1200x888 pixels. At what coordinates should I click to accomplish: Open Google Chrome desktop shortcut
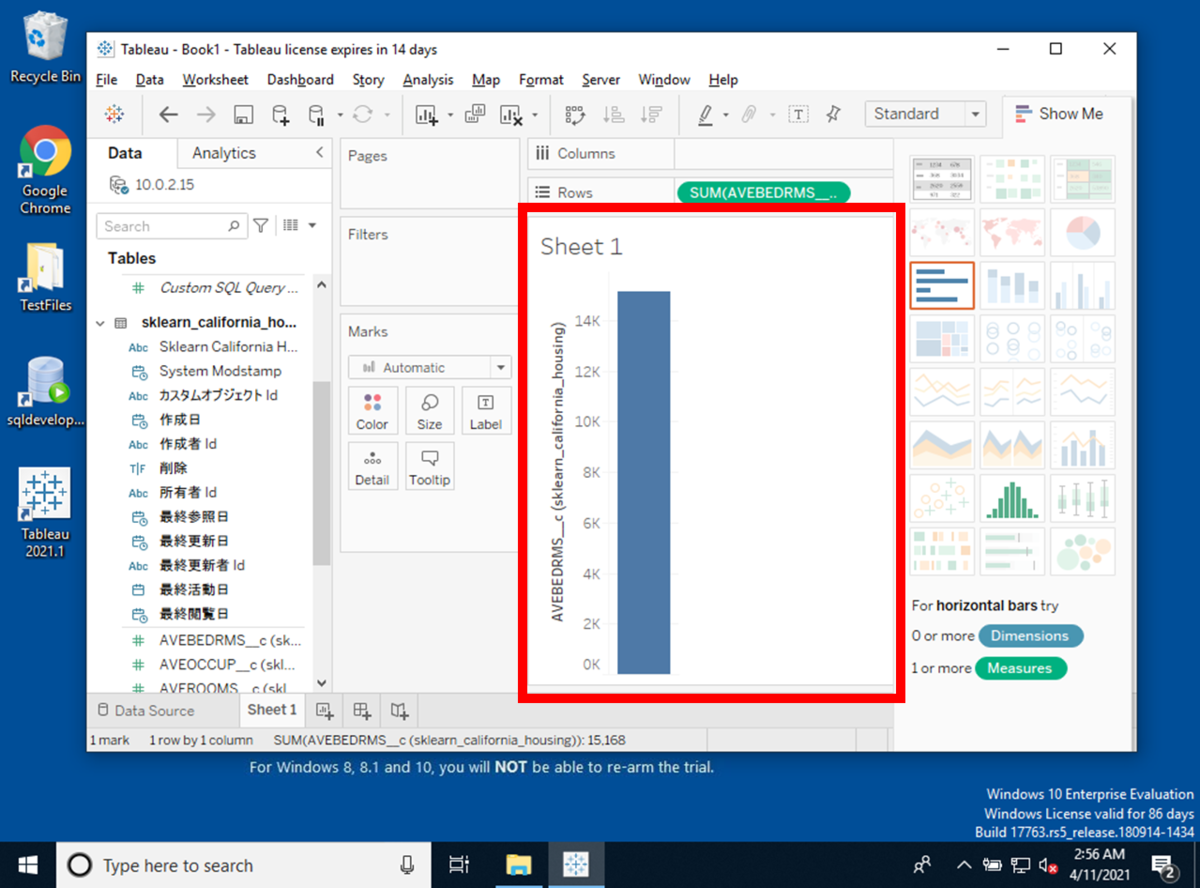(45, 170)
